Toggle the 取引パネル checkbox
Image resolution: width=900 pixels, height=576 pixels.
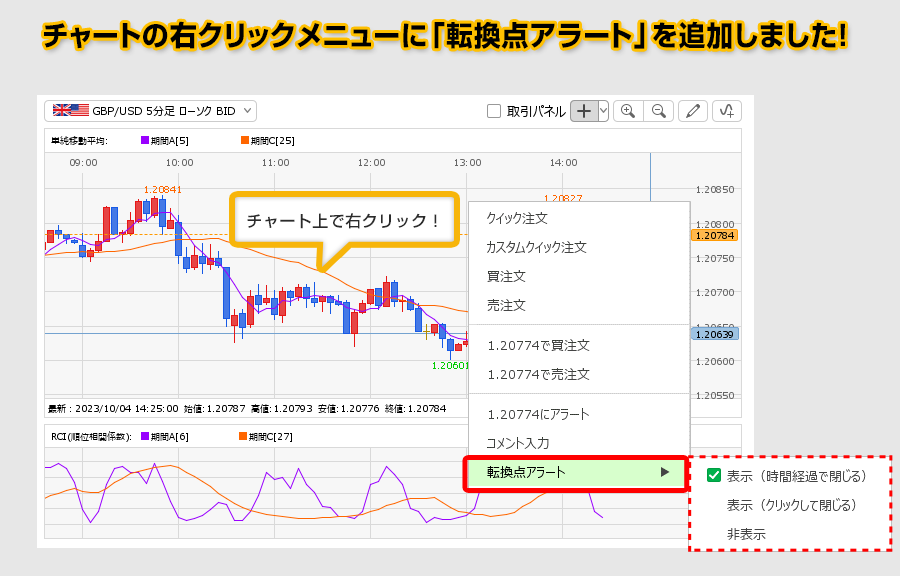(x=494, y=111)
